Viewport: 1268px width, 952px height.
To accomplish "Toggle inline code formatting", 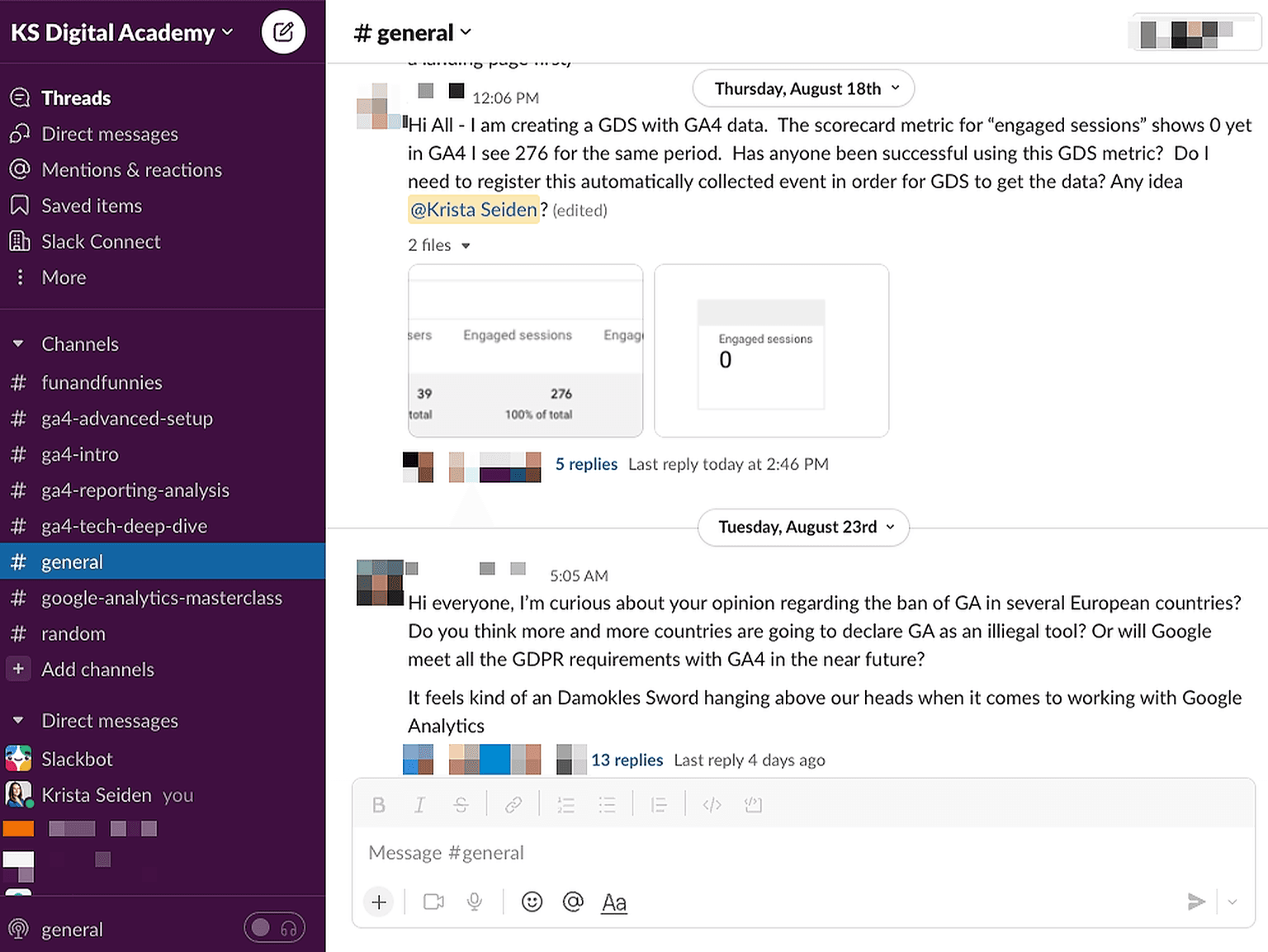I will click(712, 805).
